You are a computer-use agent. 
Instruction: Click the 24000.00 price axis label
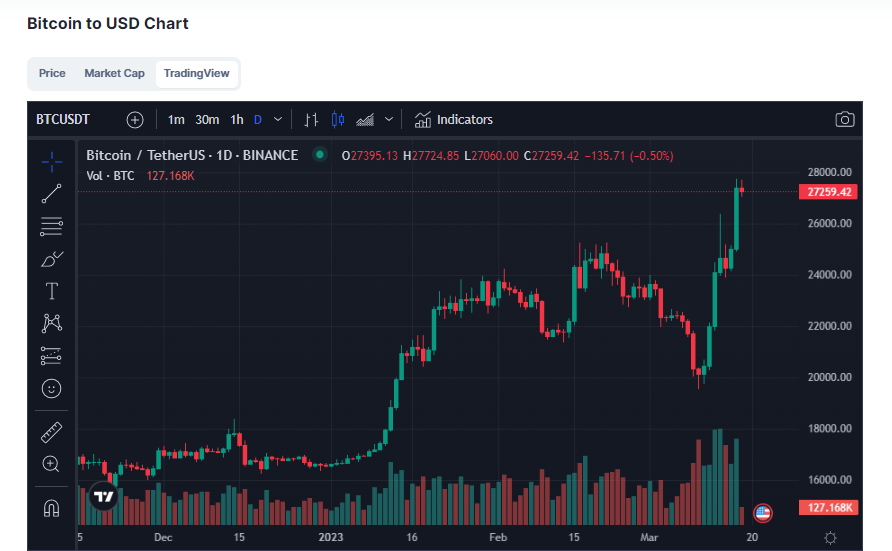[829, 275]
